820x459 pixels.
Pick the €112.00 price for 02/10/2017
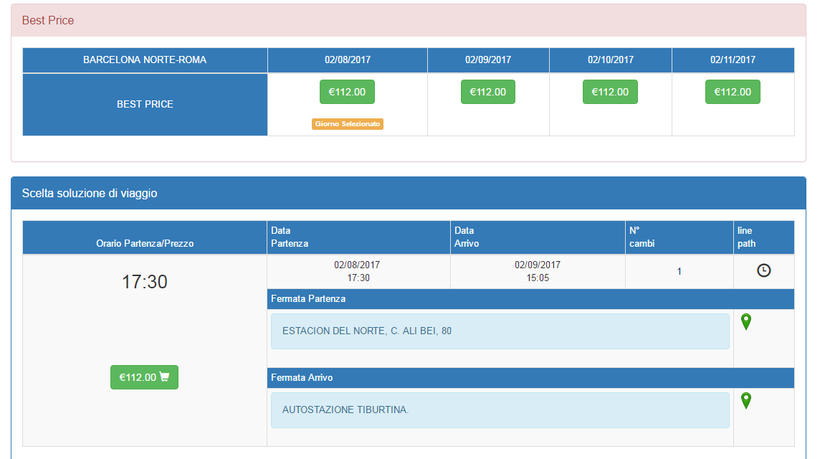pyautogui.click(x=610, y=92)
